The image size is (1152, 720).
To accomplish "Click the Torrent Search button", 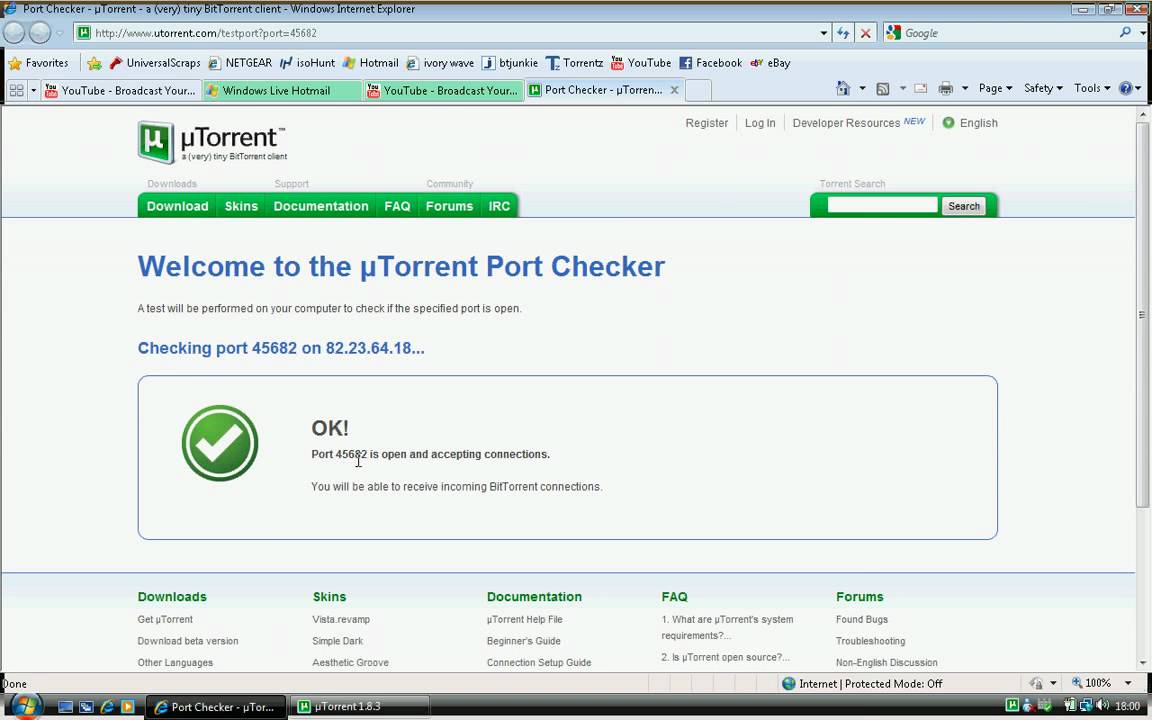I will pyautogui.click(x=963, y=206).
